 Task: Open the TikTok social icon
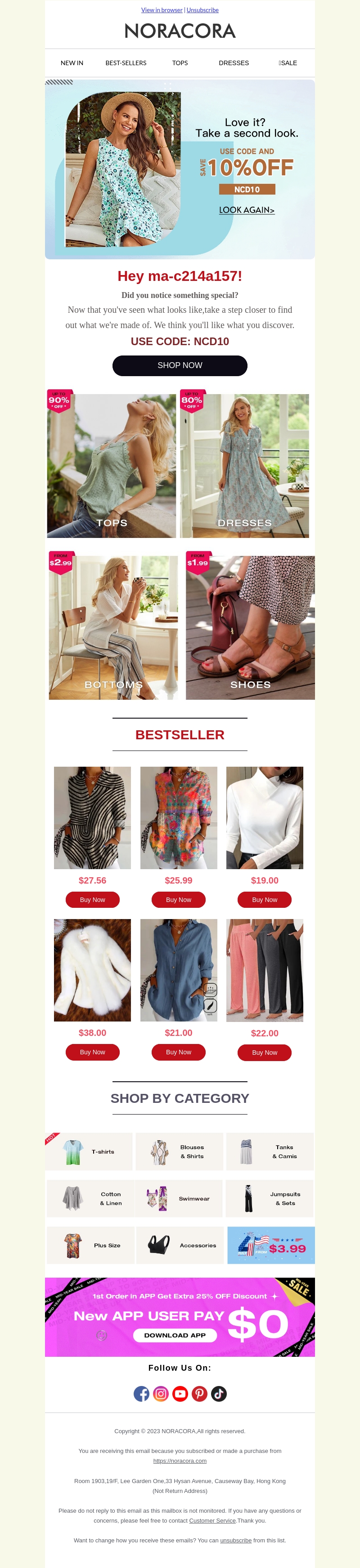point(219,1394)
